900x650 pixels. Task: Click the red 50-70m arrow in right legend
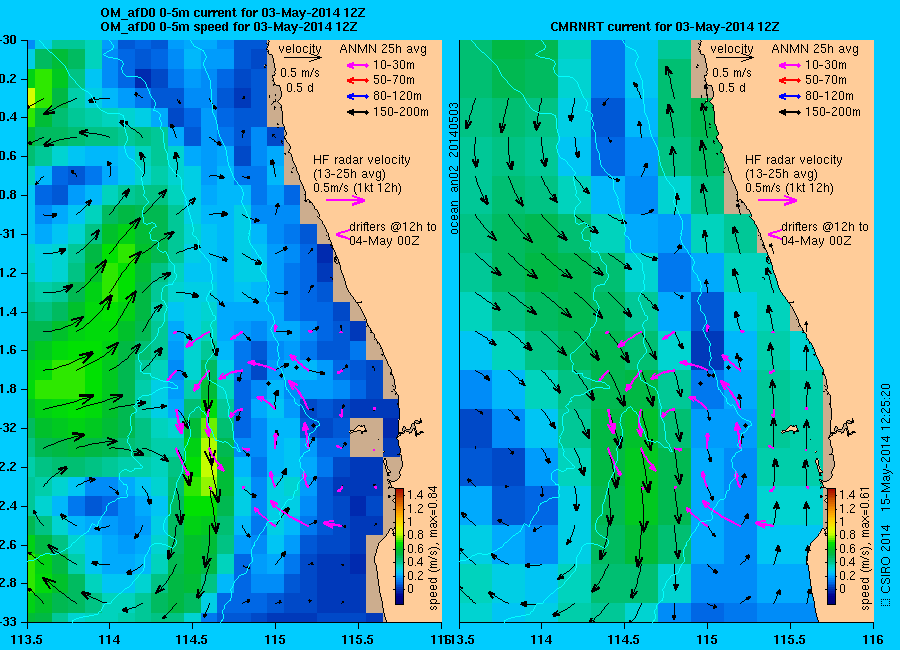pyautogui.click(x=790, y=80)
